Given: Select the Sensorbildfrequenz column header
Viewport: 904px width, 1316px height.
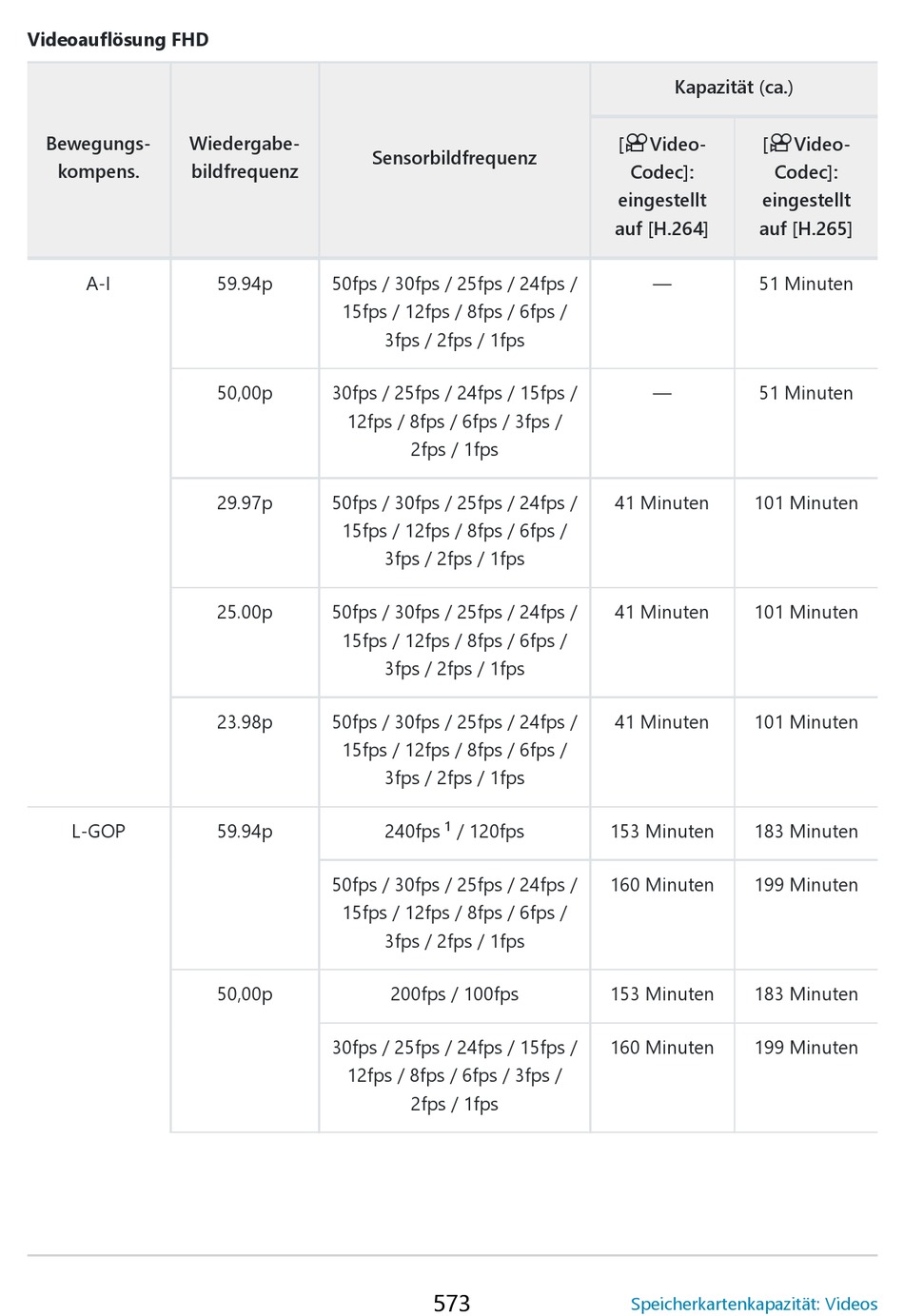Looking at the screenshot, I should pyautogui.click(x=454, y=158).
